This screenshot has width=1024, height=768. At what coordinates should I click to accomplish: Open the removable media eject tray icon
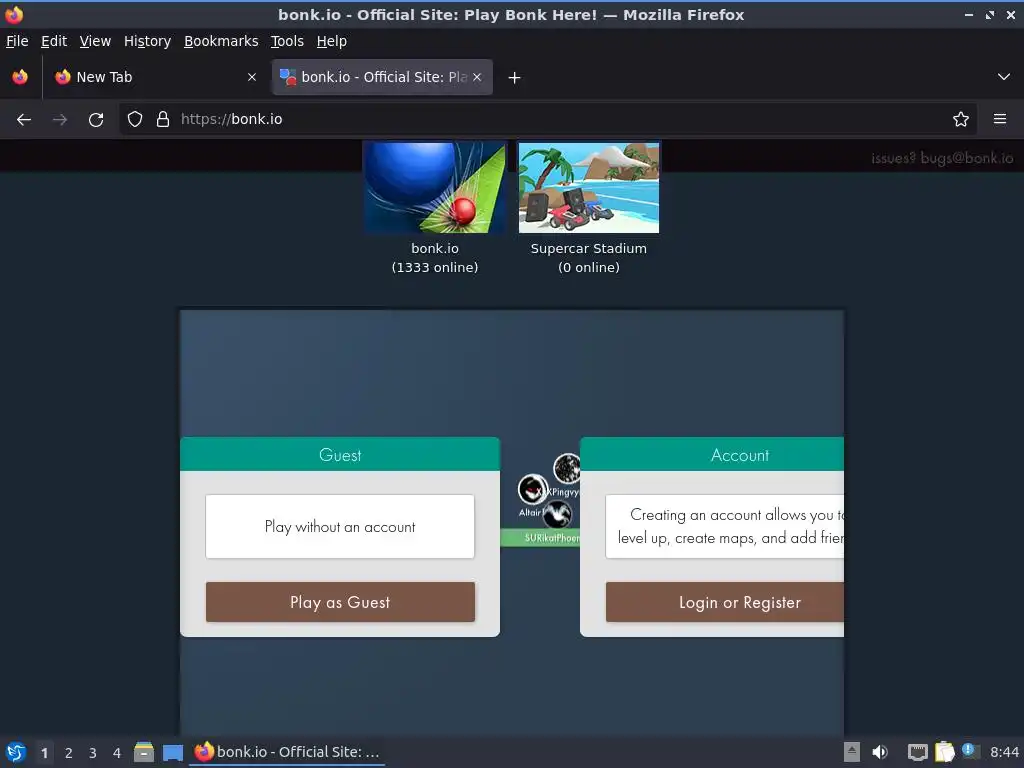click(852, 752)
